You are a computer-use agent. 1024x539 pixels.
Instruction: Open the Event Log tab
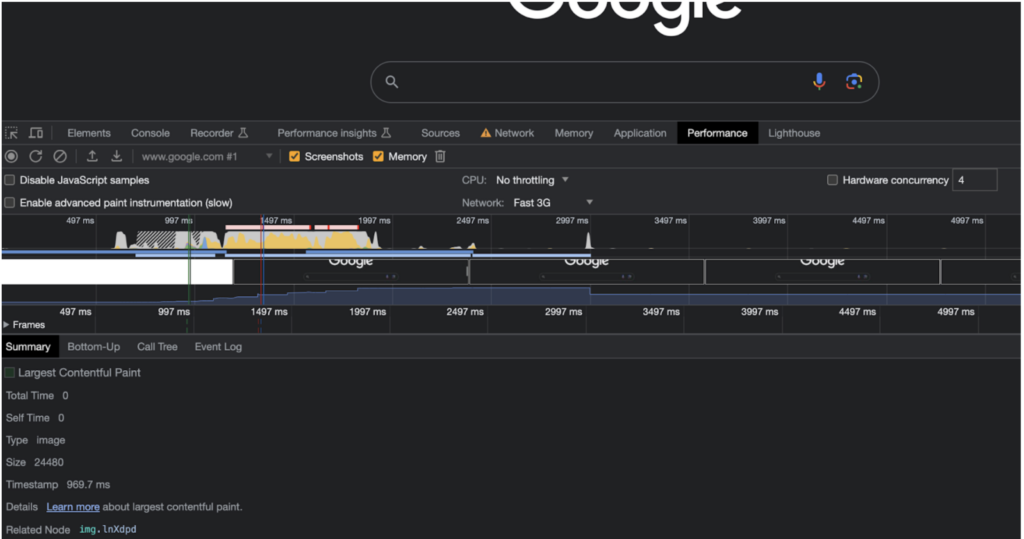218,346
